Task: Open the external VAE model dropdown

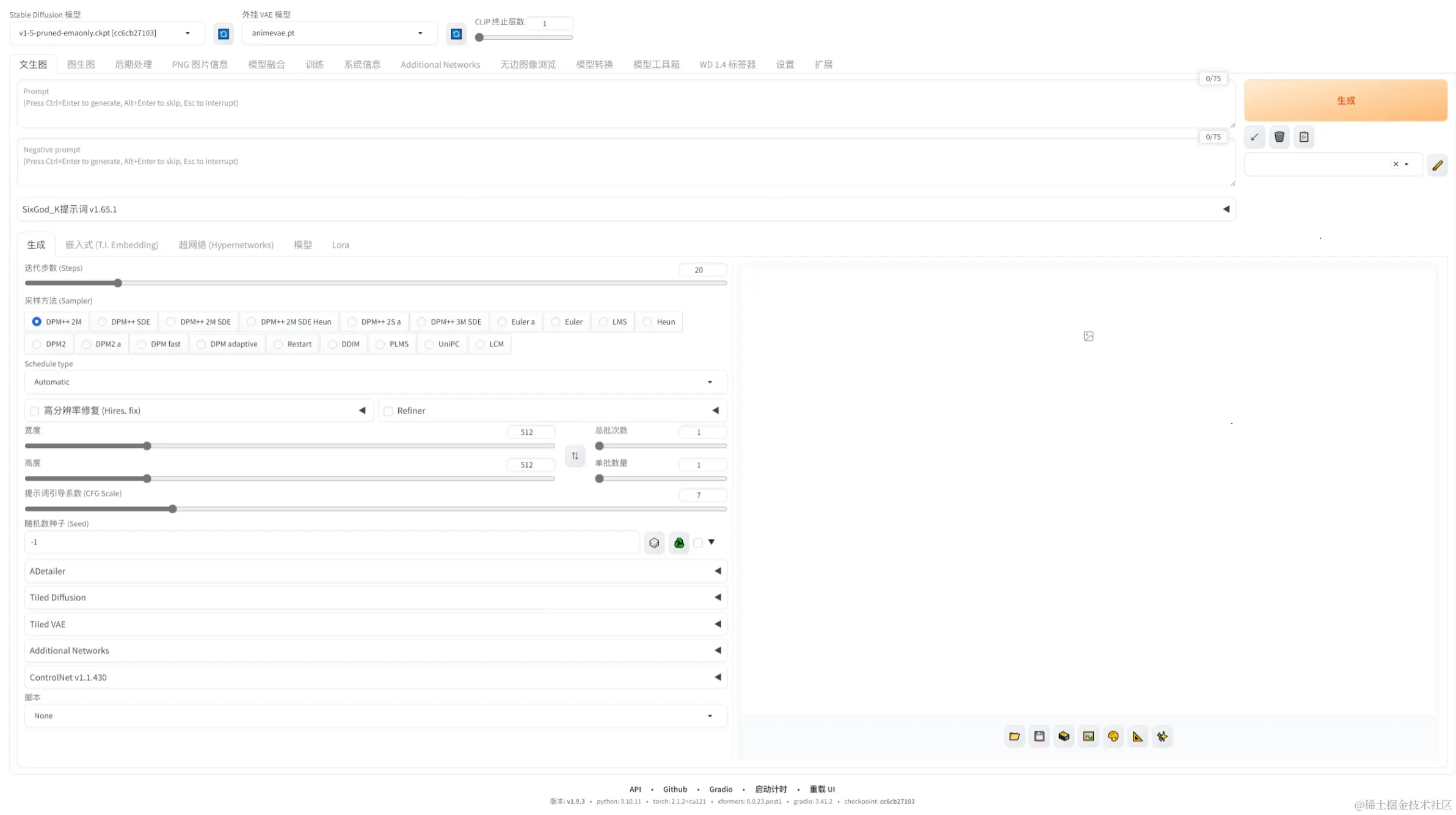Action: coord(338,33)
